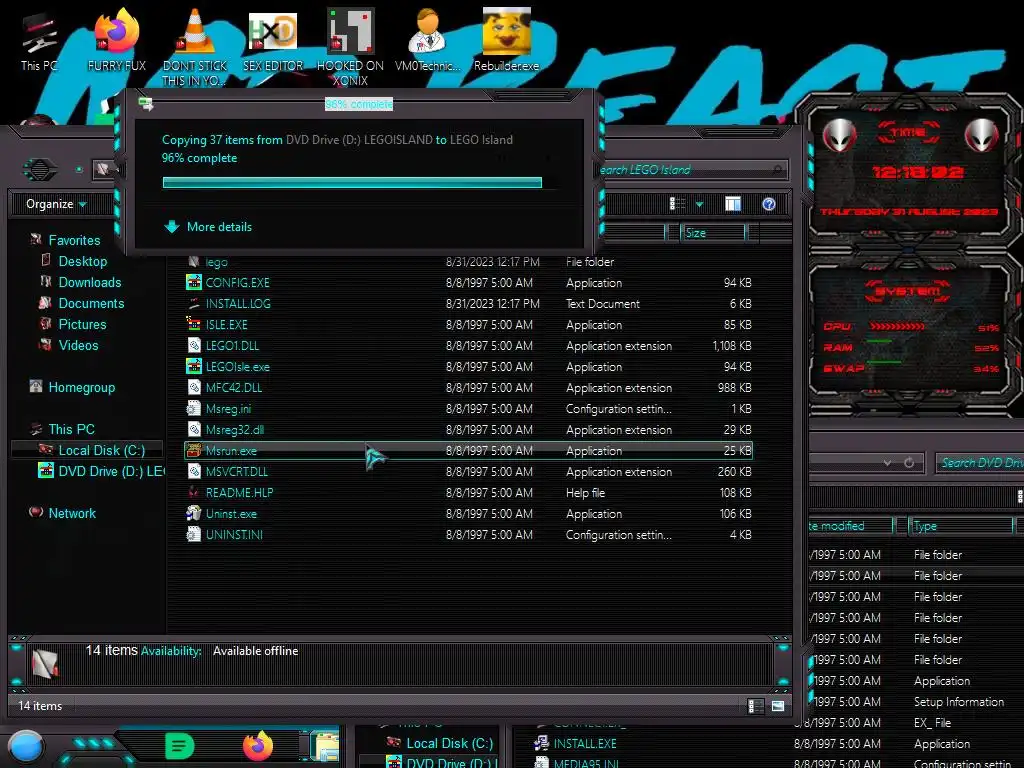Click the Start orb button

pyautogui.click(x=25, y=747)
